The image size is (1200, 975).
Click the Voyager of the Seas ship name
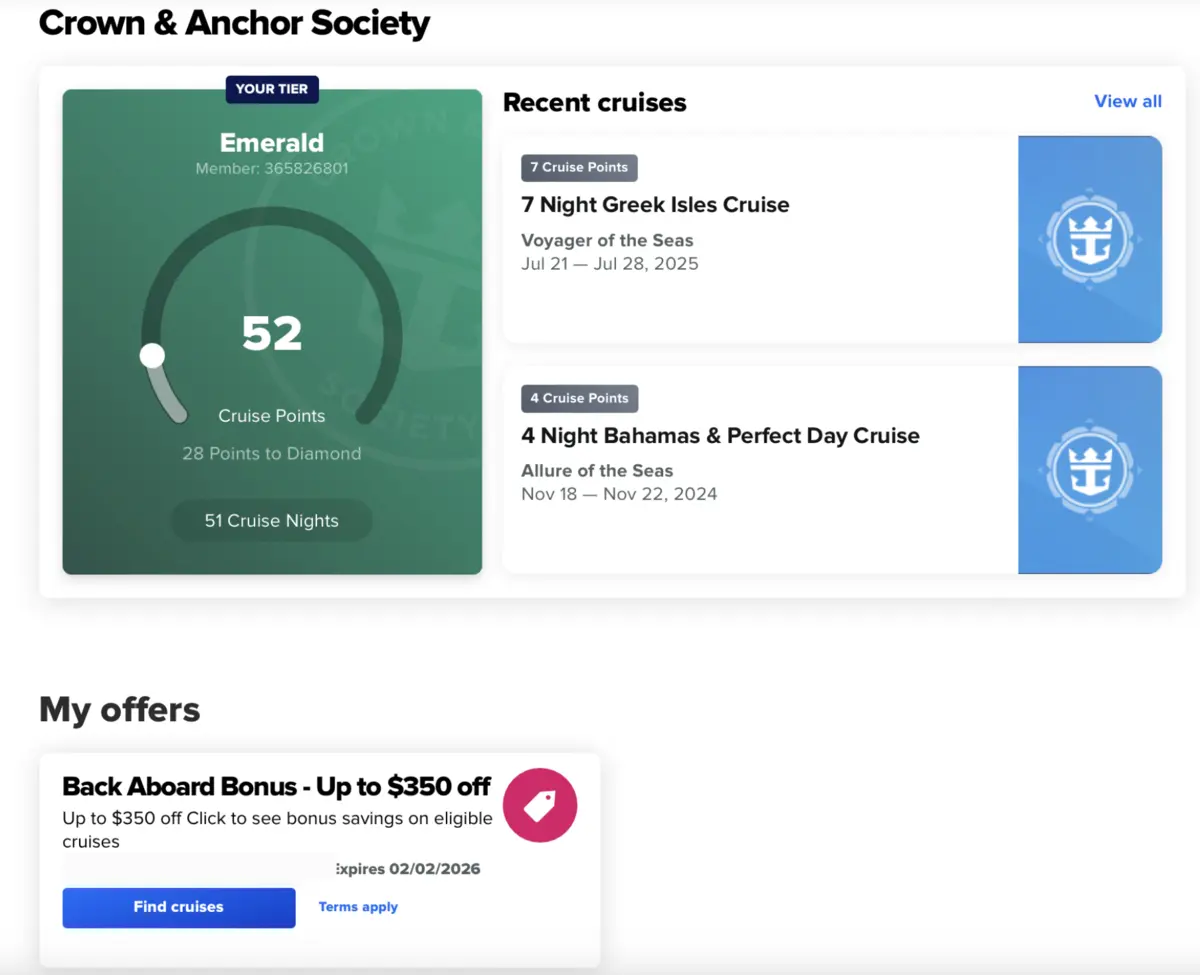pyautogui.click(x=607, y=240)
